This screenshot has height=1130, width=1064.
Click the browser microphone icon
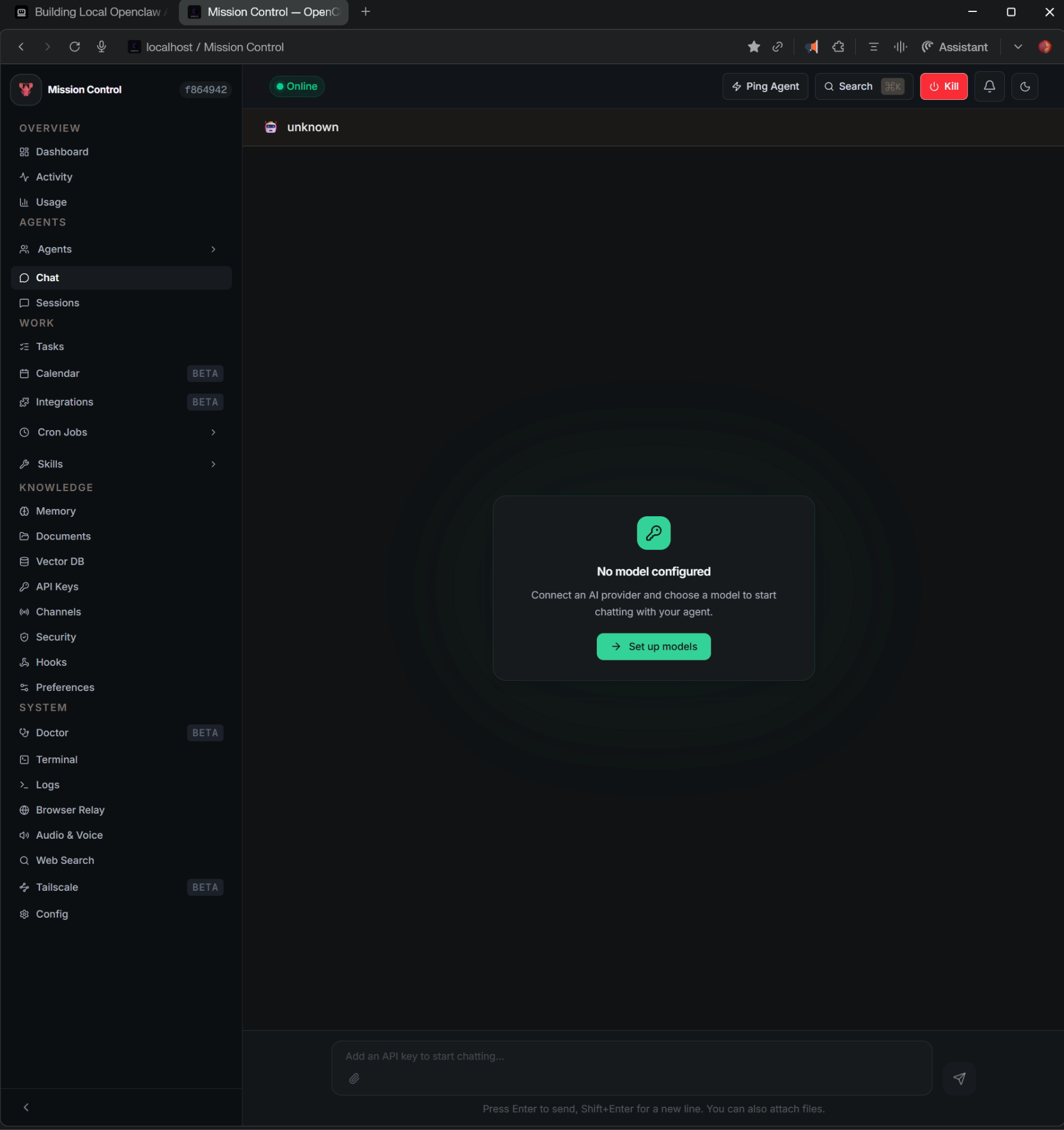tap(102, 47)
